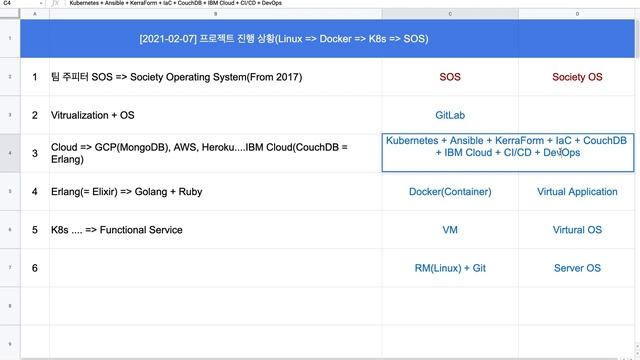Select the 'Server OS' cell
Screen dimensions: 640x360
[577, 268]
